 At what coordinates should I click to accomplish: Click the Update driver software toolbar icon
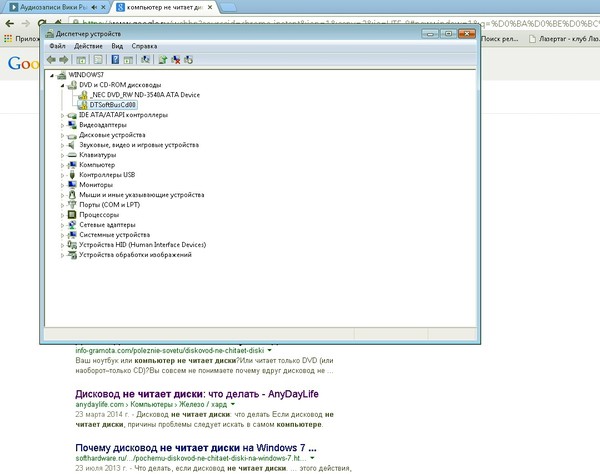coord(163,60)
